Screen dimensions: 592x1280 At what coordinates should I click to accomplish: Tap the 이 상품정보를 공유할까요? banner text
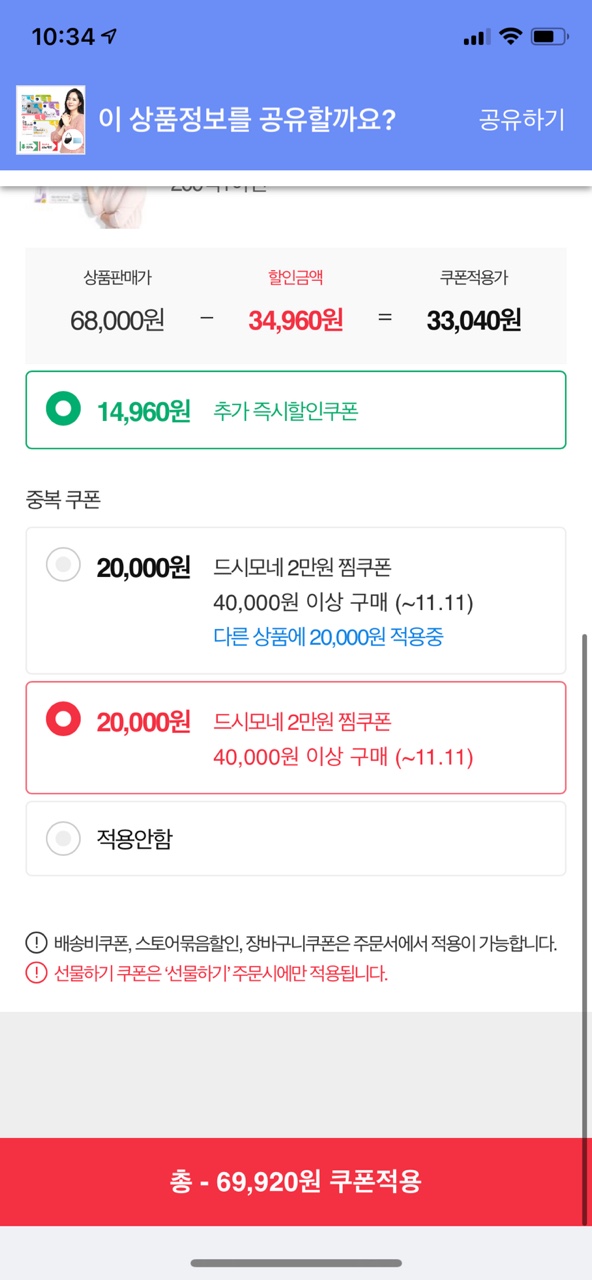click(247, 120)
